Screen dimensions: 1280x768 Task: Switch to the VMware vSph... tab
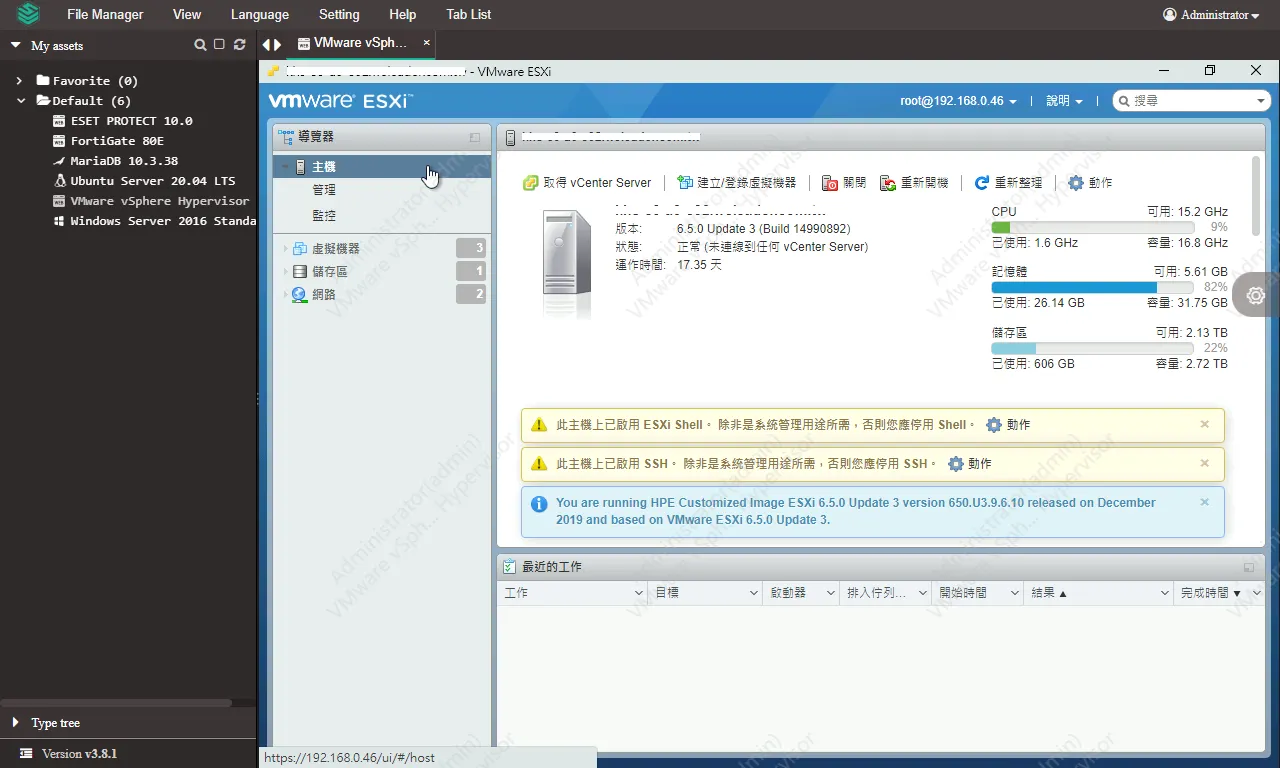pos(360,44)
